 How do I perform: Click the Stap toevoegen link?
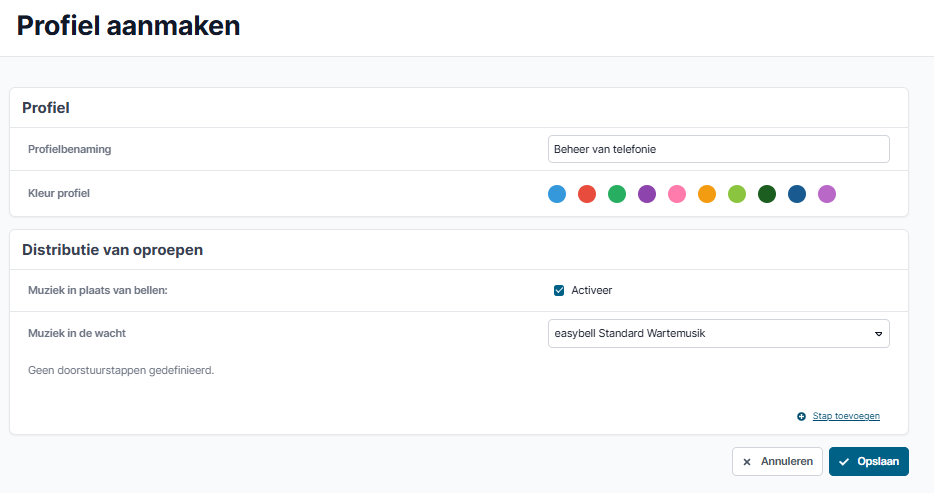(846, 416)
